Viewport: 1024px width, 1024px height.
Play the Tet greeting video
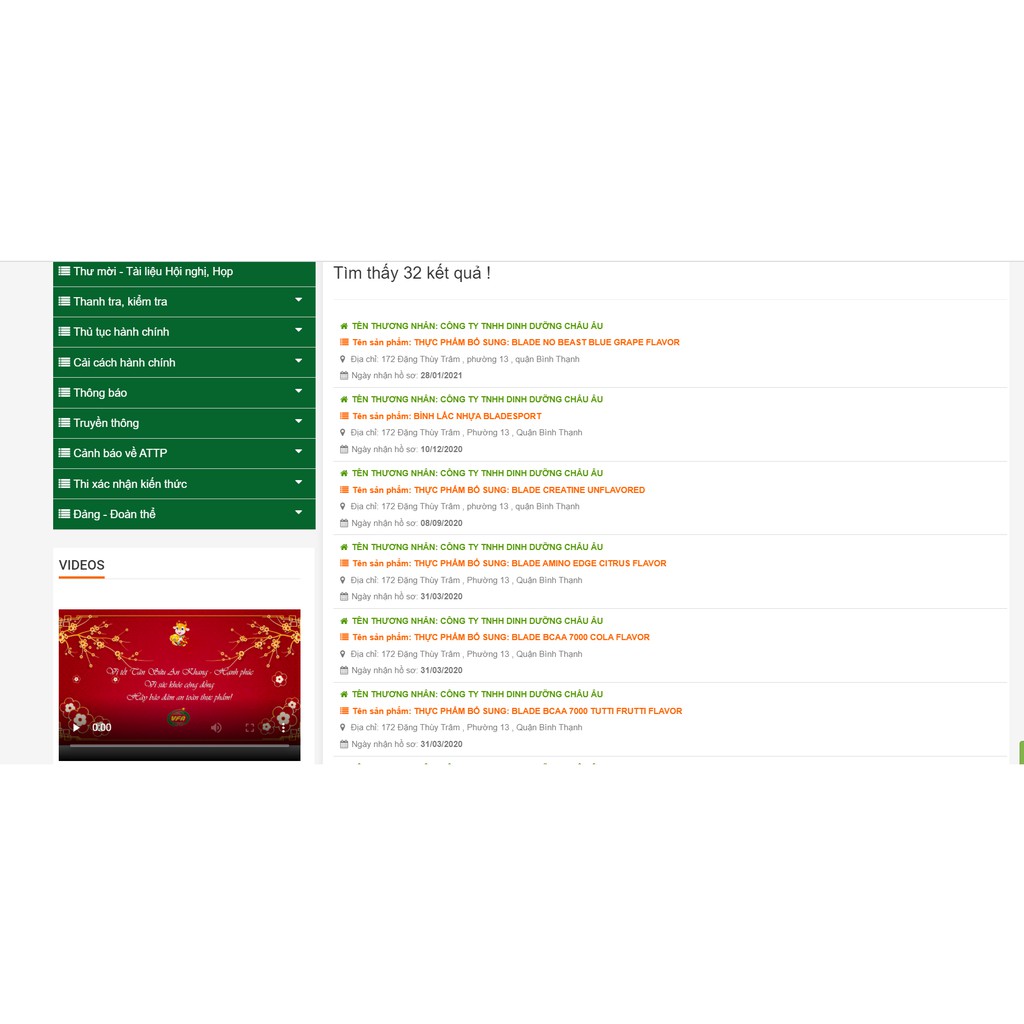[x=76, y=727]
